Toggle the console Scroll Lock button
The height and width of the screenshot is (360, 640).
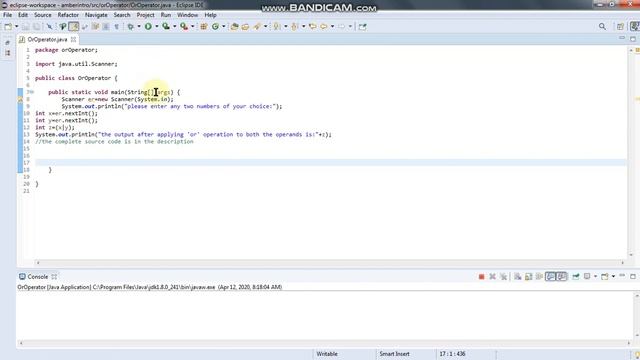point(529,277)
